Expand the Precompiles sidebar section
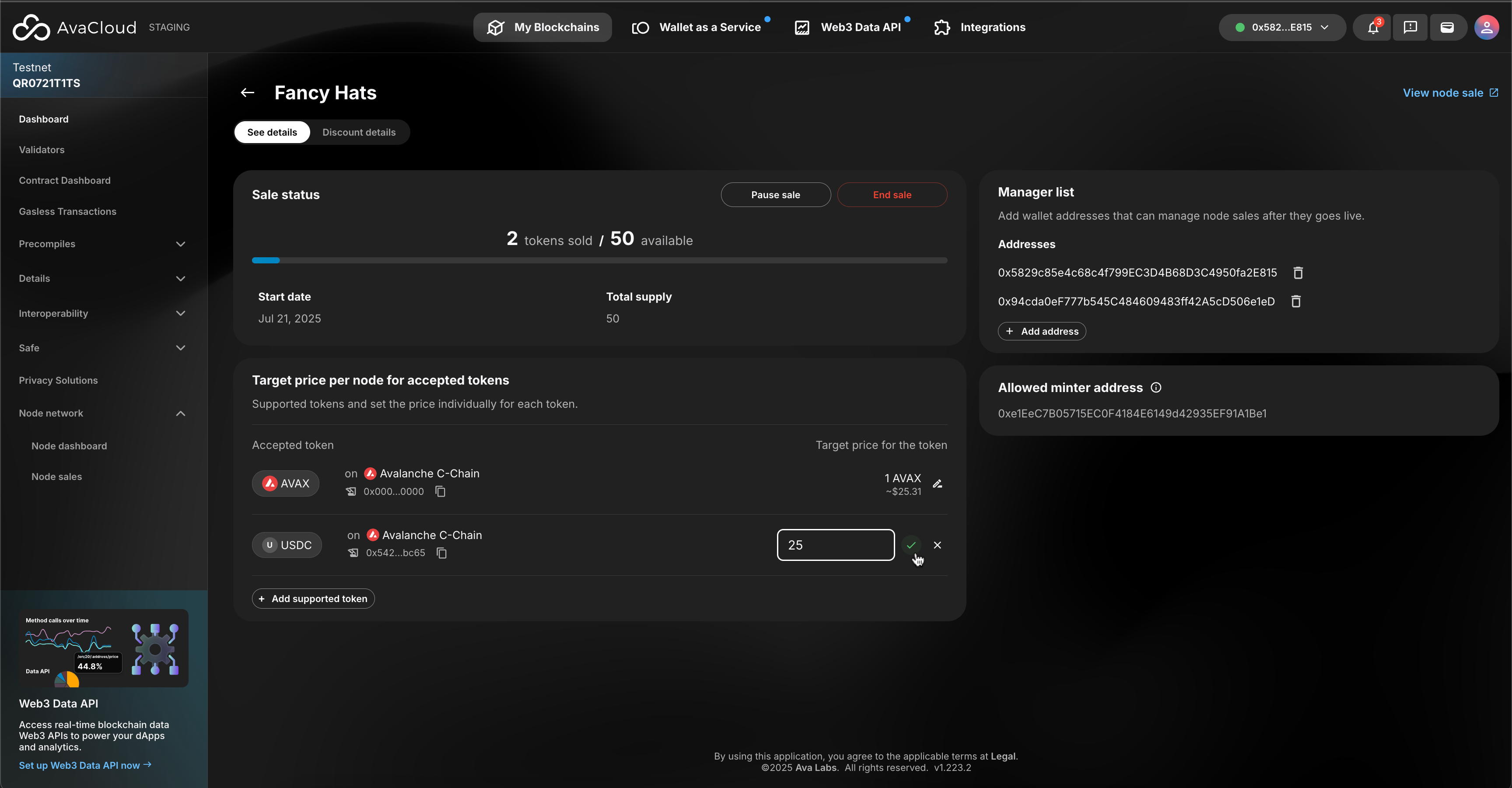The image size is (1512, 788). (x=180, y=244)
